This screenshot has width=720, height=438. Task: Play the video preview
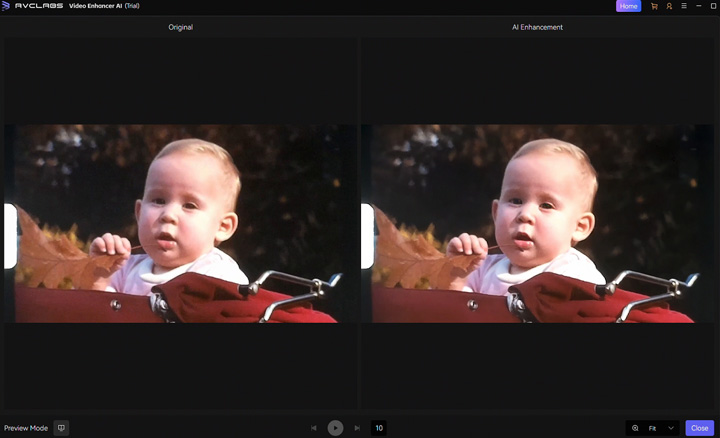coord(335,428)
